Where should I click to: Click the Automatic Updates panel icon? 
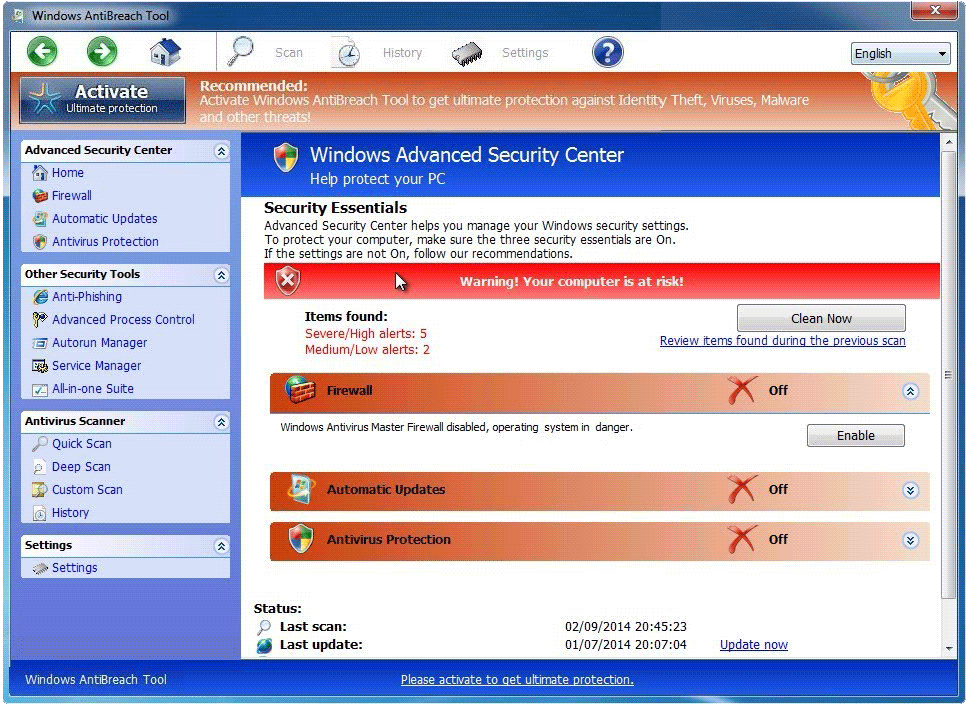pyautogui.click(x=301, y=490)
